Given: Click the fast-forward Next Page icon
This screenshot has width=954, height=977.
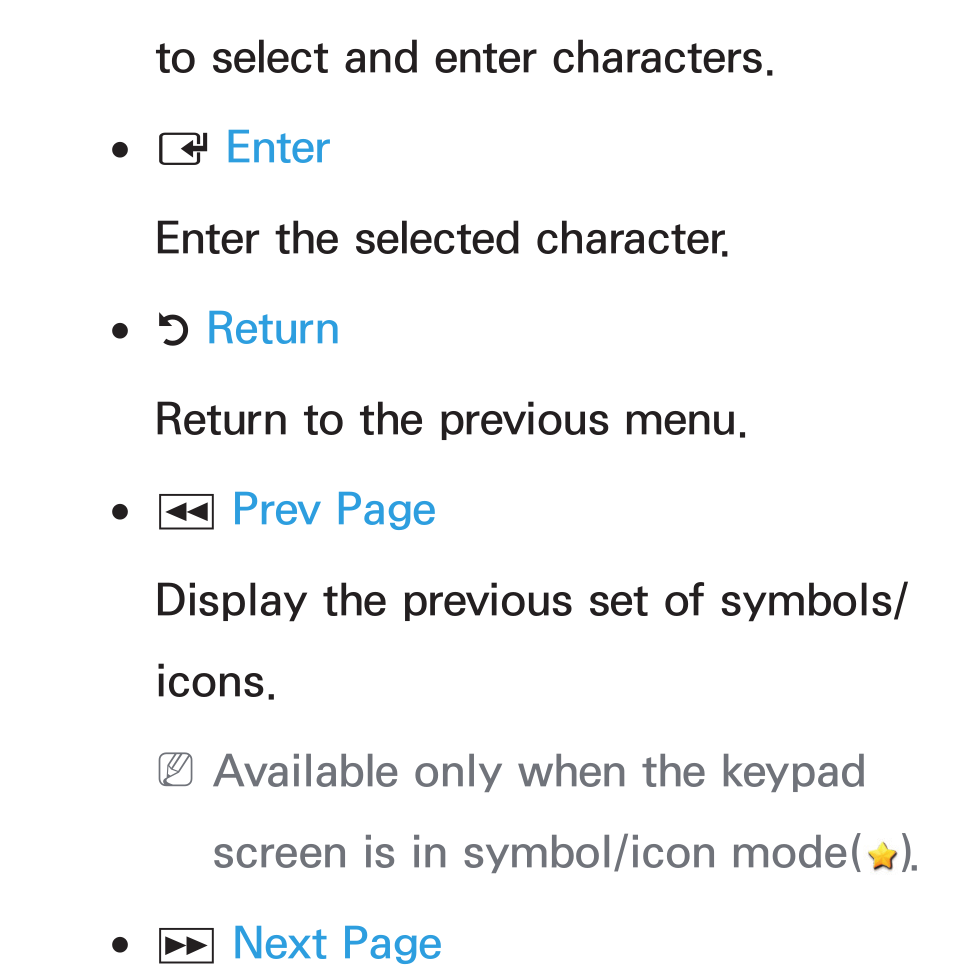Looking at the screenshot, I should tap(186, 945).
